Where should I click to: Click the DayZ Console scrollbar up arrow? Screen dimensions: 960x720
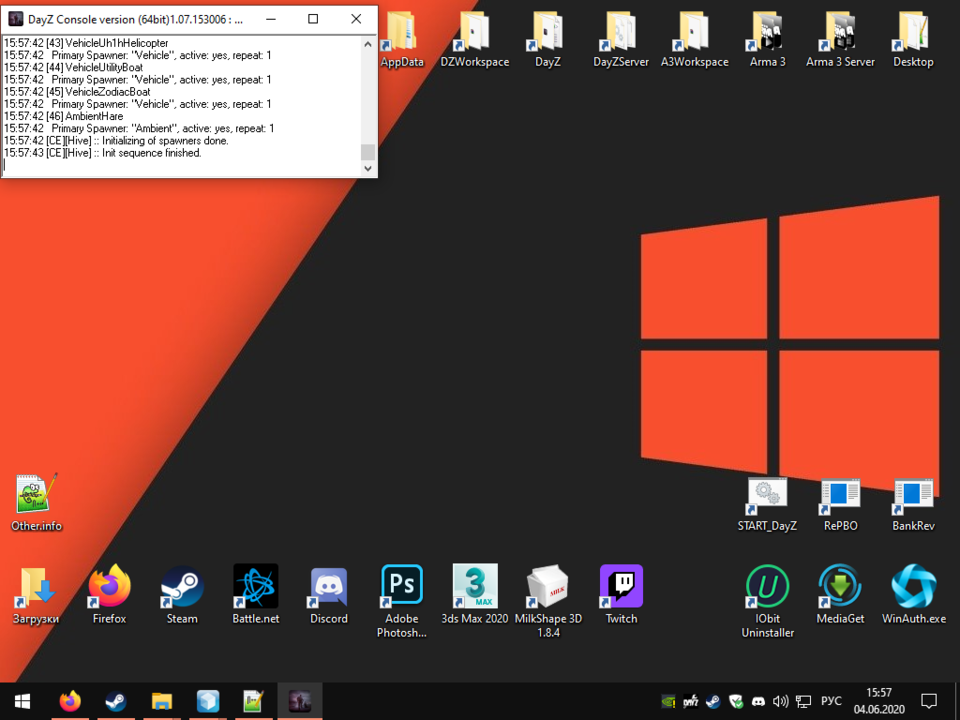(x=367, y=44)
